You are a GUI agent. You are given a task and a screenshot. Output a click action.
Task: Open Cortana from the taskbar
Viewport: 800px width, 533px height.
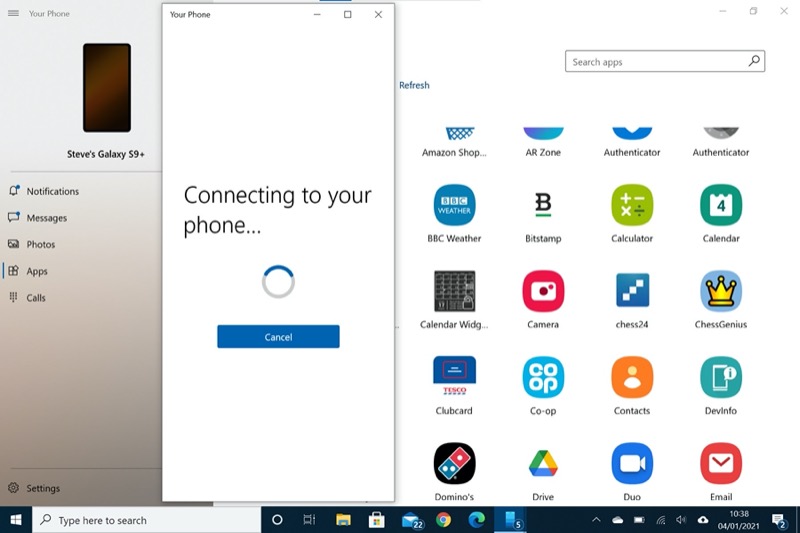pos(277,520)
